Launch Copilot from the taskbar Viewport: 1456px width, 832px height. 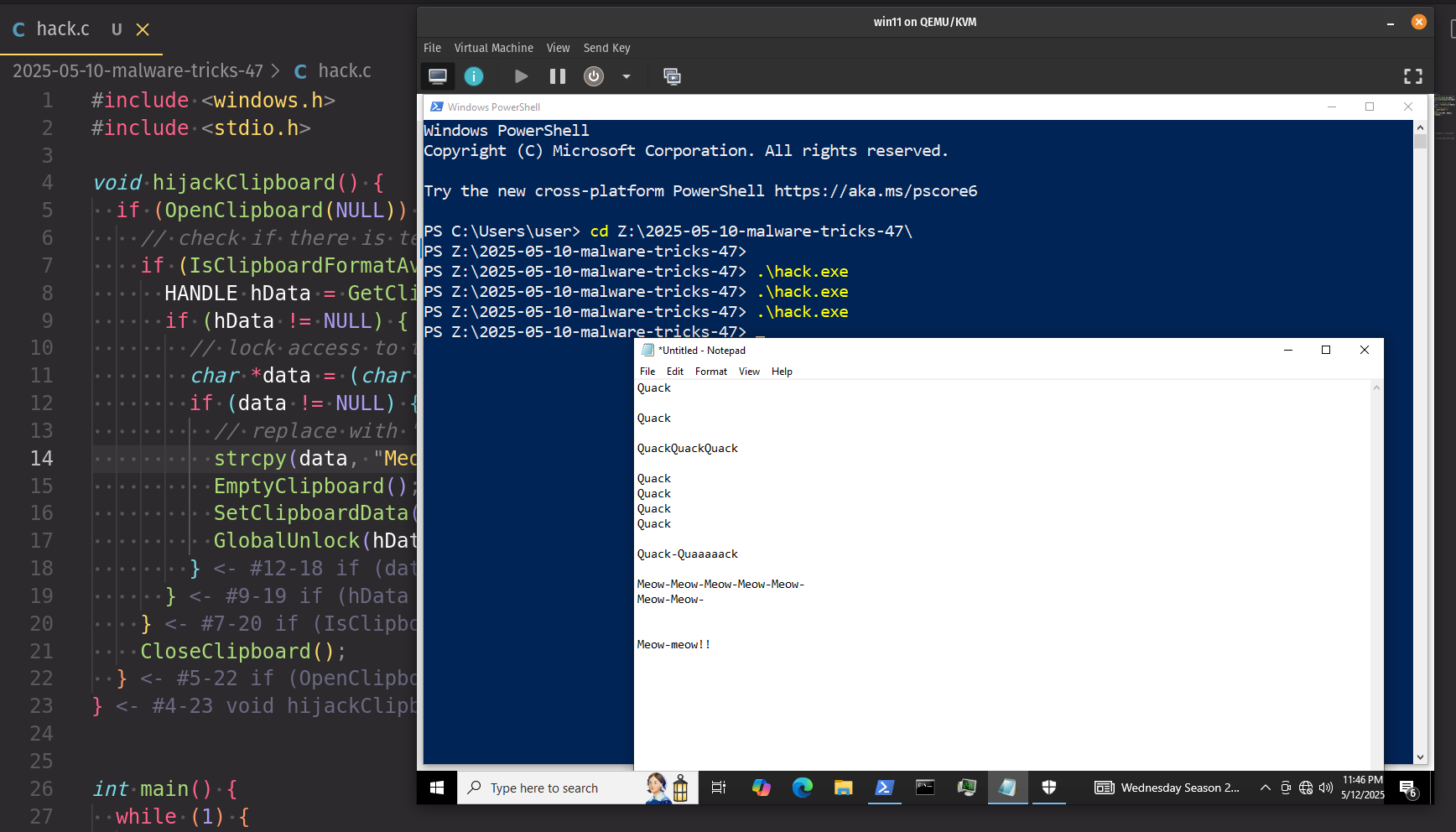point(761,788)
